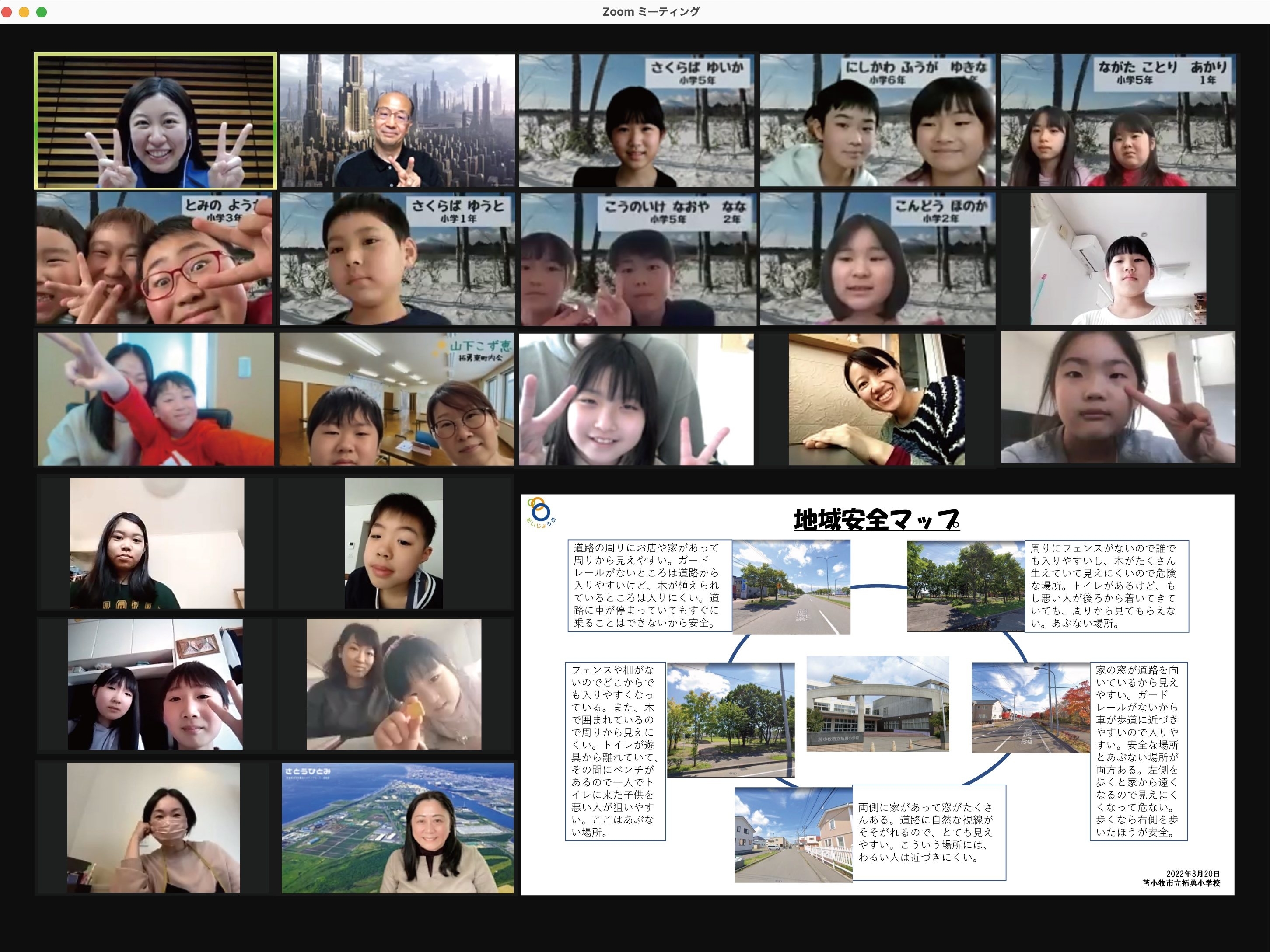
Task: Click the central school building photo on the slide
Action: (877, 704)
